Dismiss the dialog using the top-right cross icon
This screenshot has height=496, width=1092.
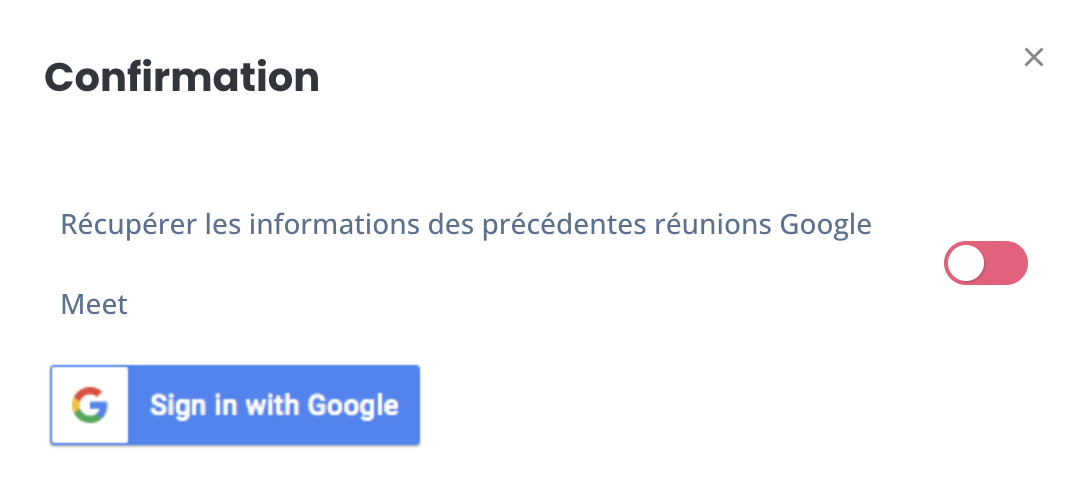point(1034,57)
